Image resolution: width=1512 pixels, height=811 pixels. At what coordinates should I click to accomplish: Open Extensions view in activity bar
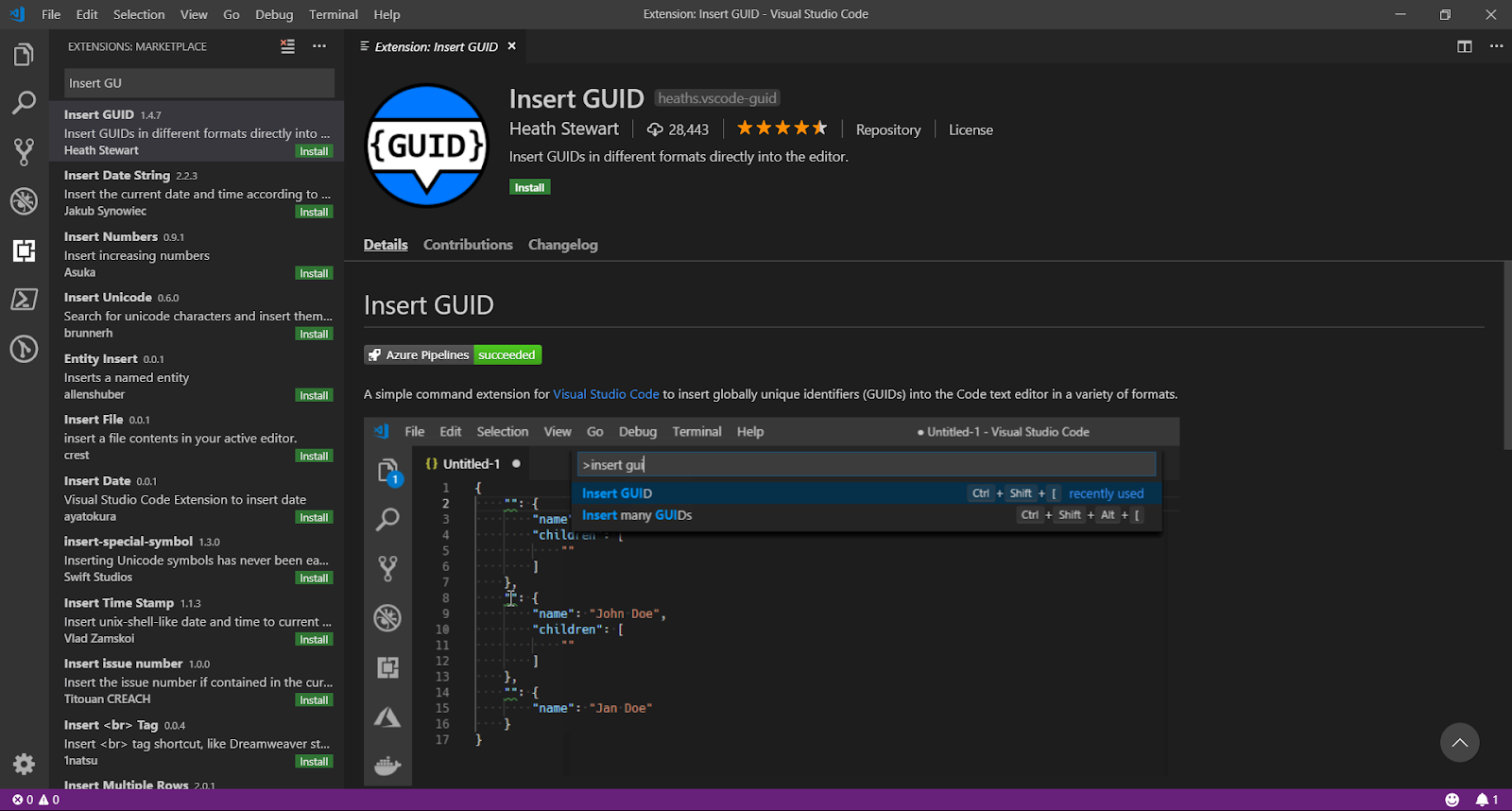point(24,250)
